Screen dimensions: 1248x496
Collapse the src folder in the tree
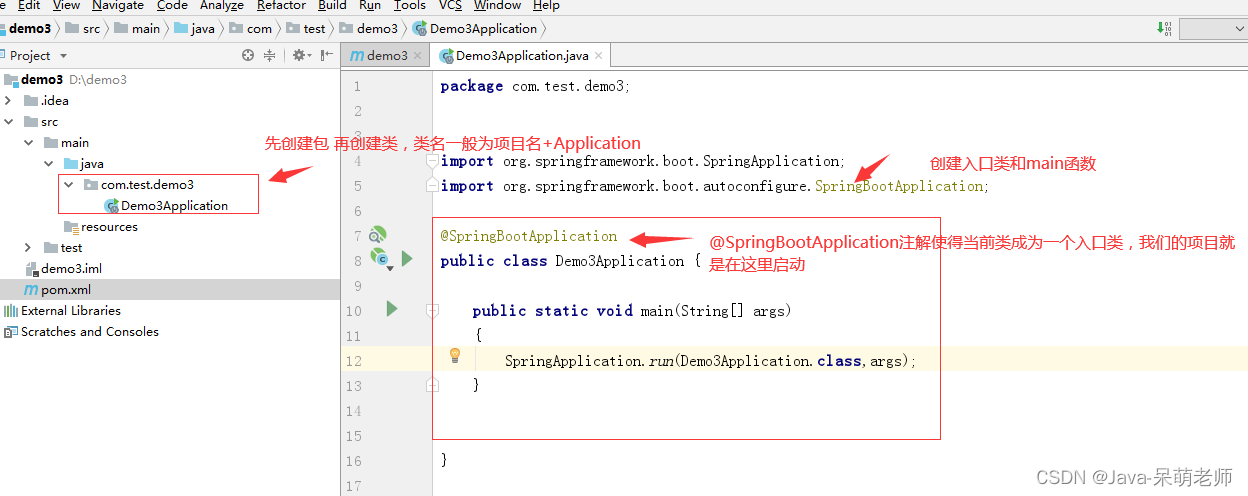point(8,121)
